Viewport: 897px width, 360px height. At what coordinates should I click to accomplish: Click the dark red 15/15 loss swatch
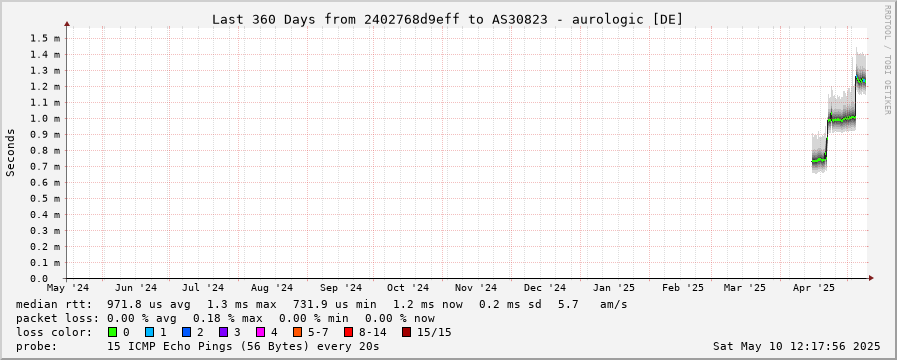pyautogui.click(x=406, y=332)
